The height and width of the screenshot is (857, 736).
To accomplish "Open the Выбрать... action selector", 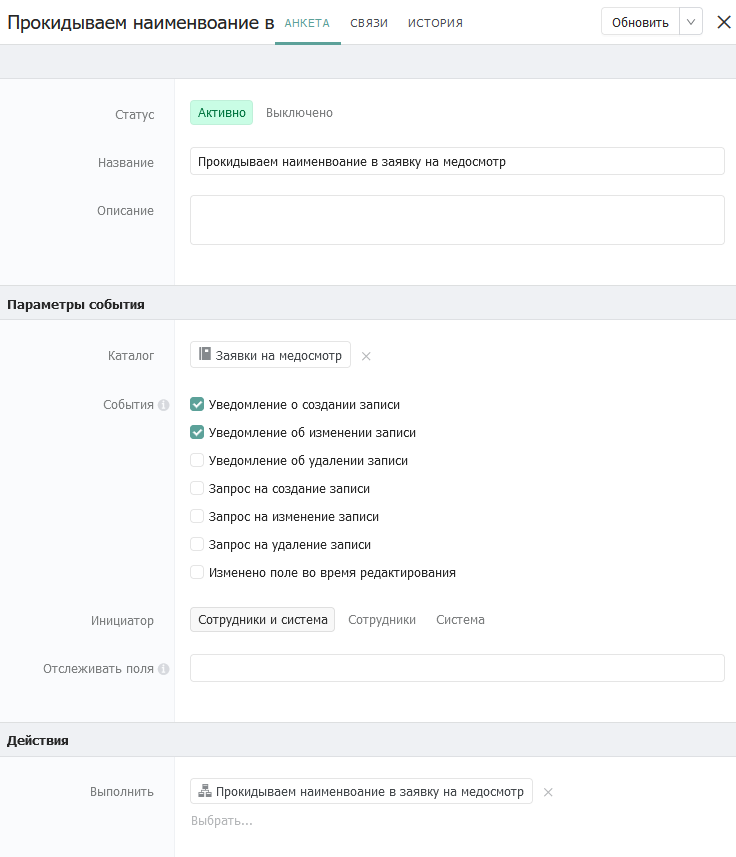I will coord(222,821).
